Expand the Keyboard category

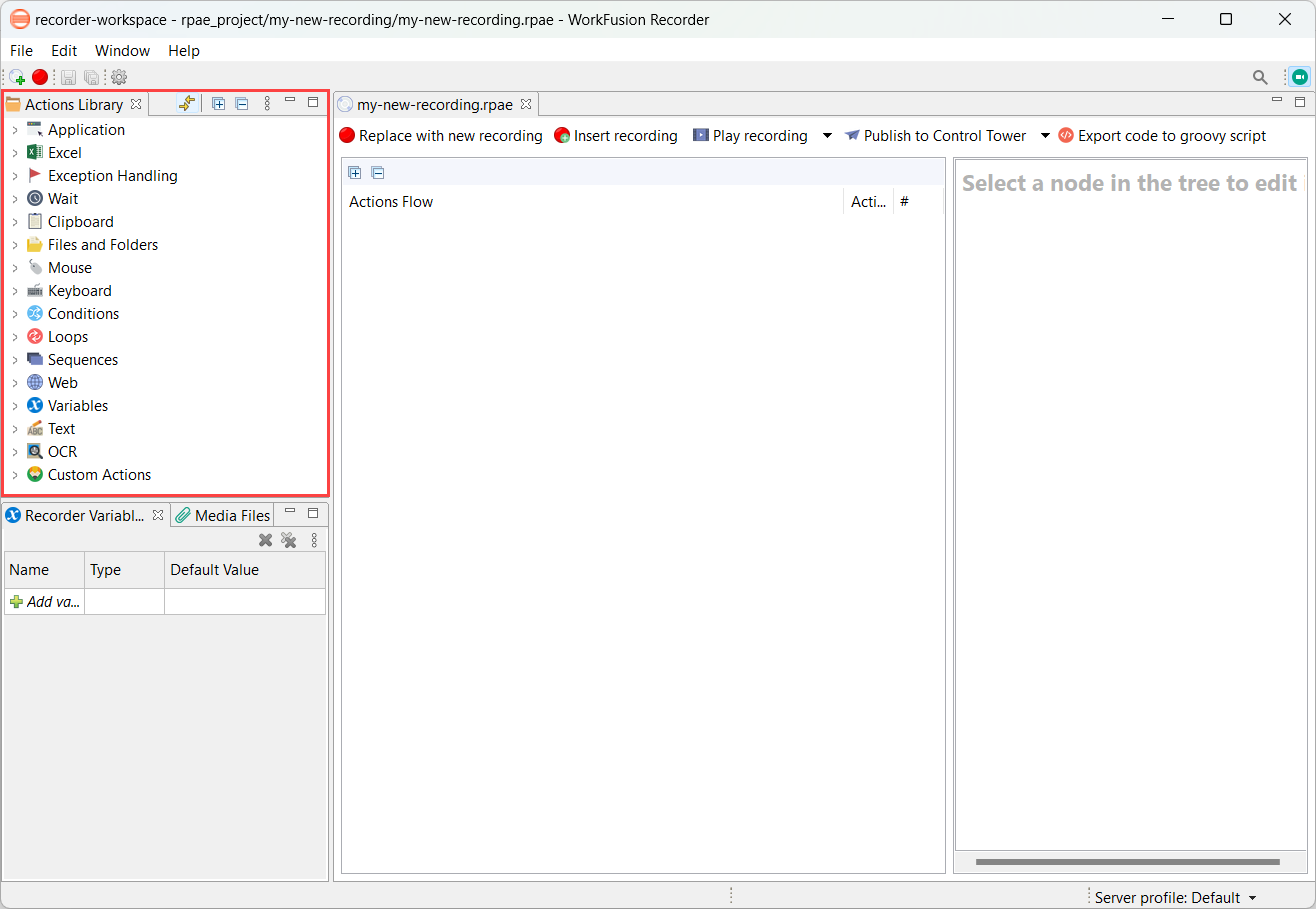[15, 291]
